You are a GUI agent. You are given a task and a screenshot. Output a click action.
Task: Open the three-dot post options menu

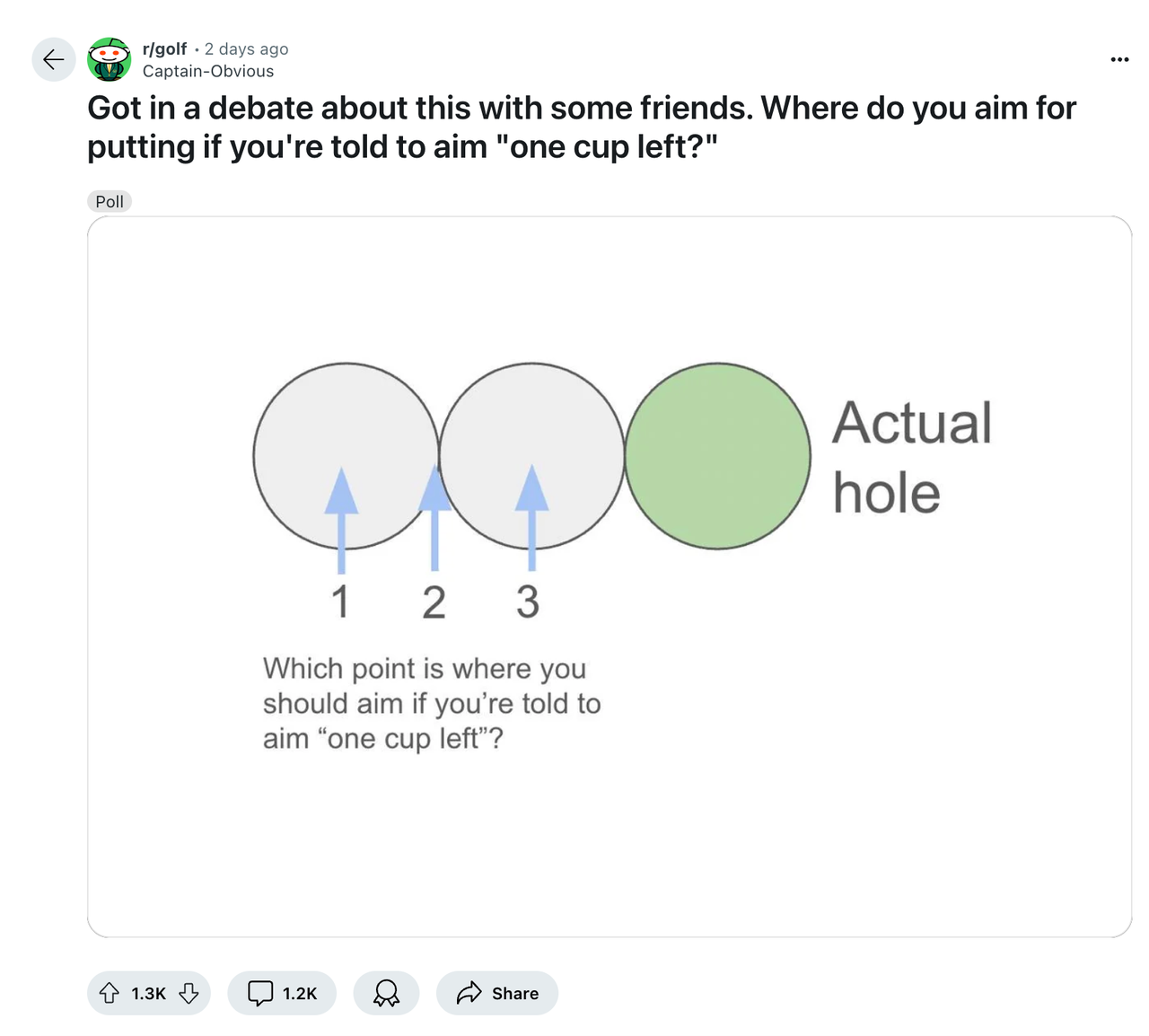(1119, 60)
